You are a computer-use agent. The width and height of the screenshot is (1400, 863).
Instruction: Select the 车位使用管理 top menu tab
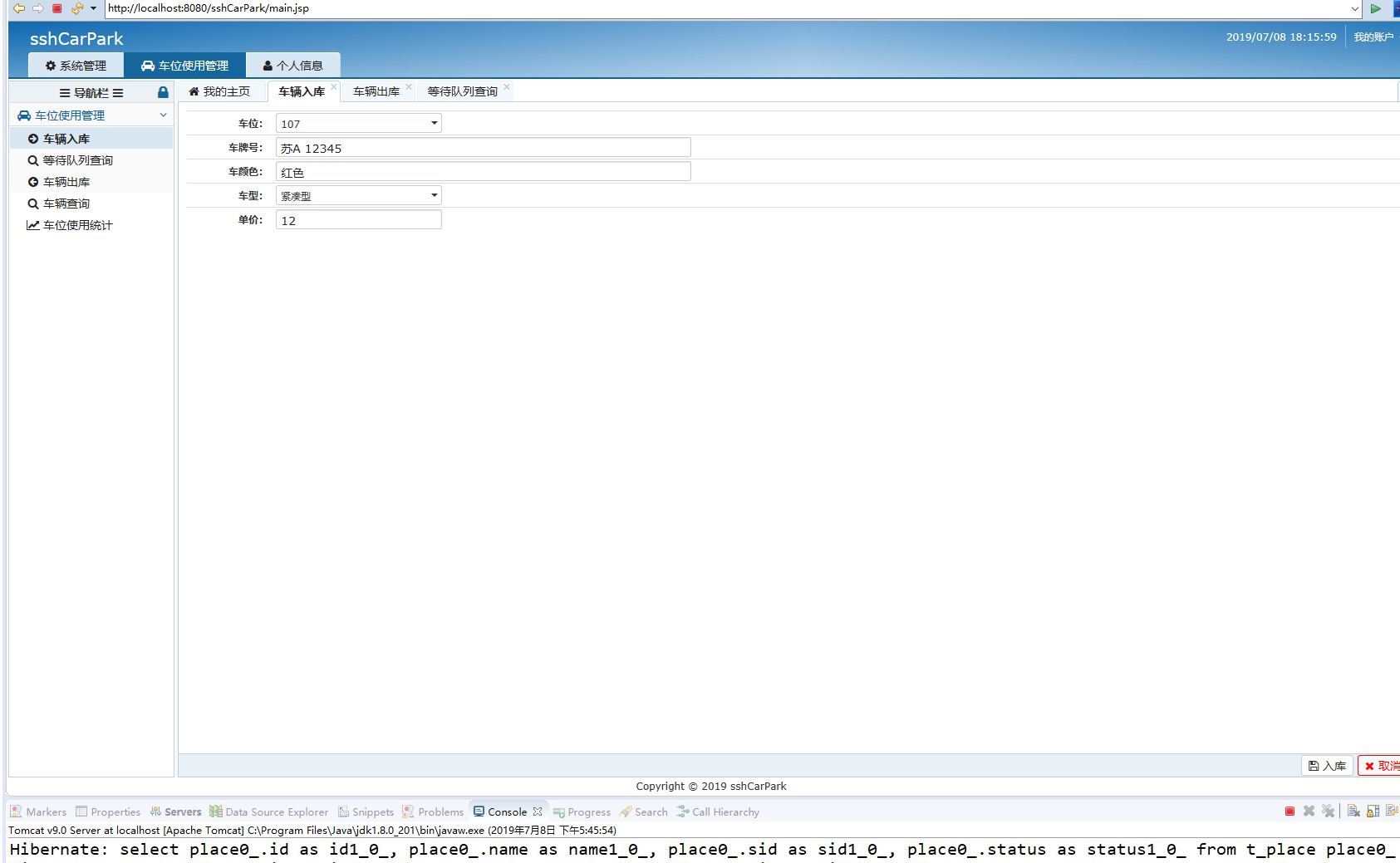pos(184,66)
